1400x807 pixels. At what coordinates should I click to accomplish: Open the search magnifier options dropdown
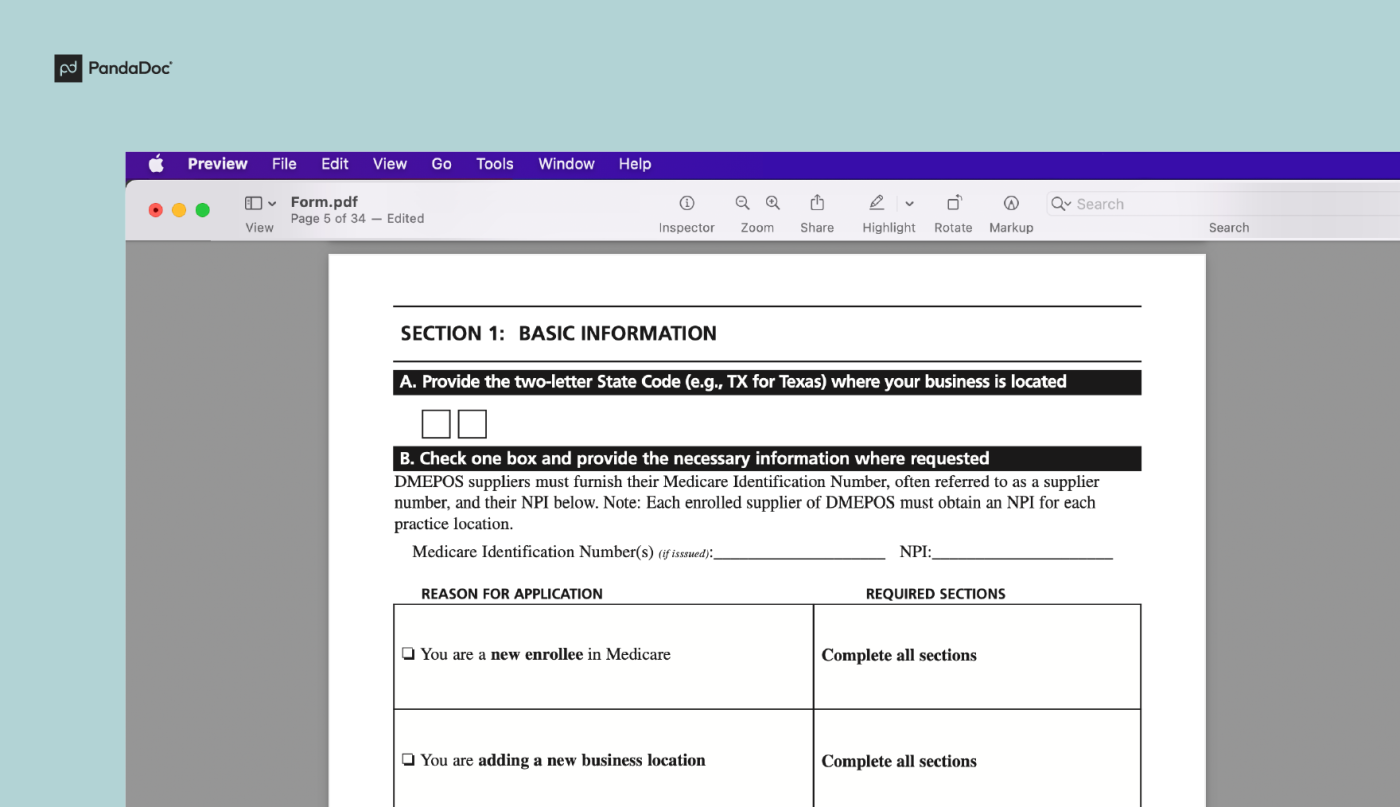pyautogui.click(x=1060, y=203)
